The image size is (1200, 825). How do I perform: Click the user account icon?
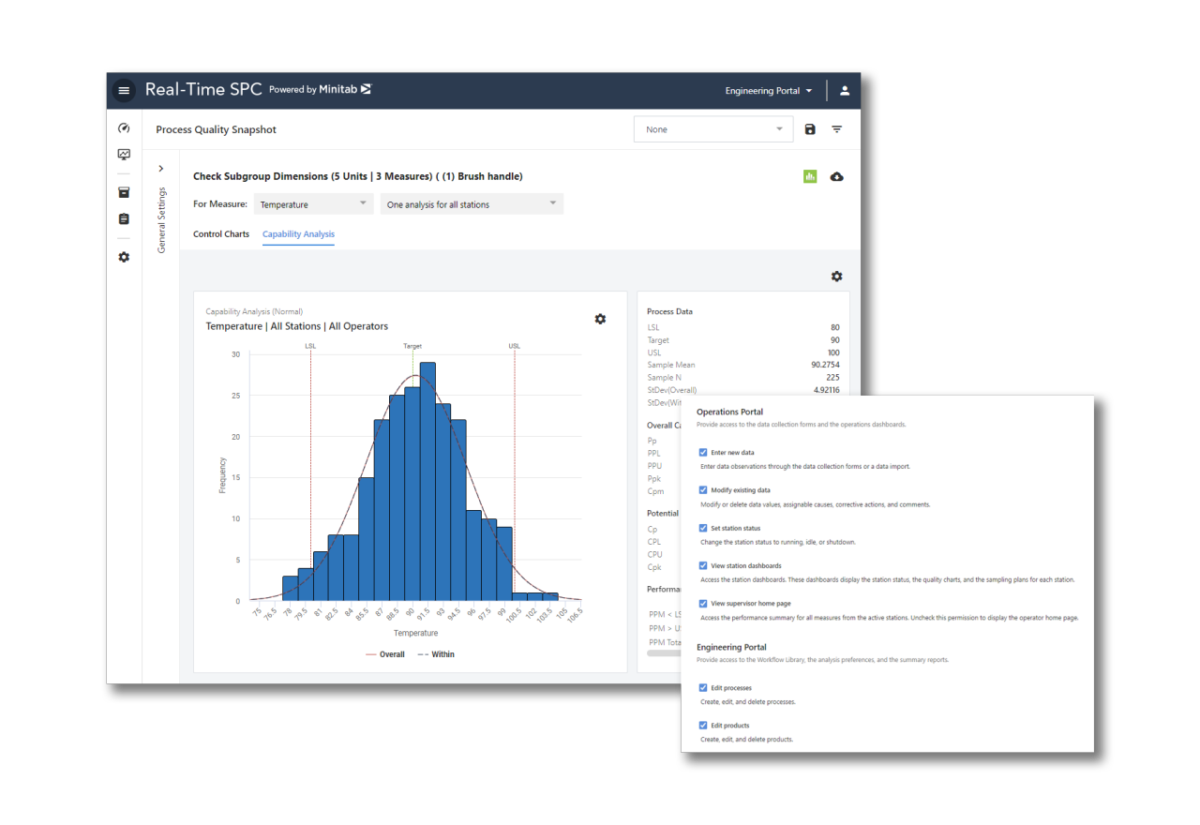point(844,90)
